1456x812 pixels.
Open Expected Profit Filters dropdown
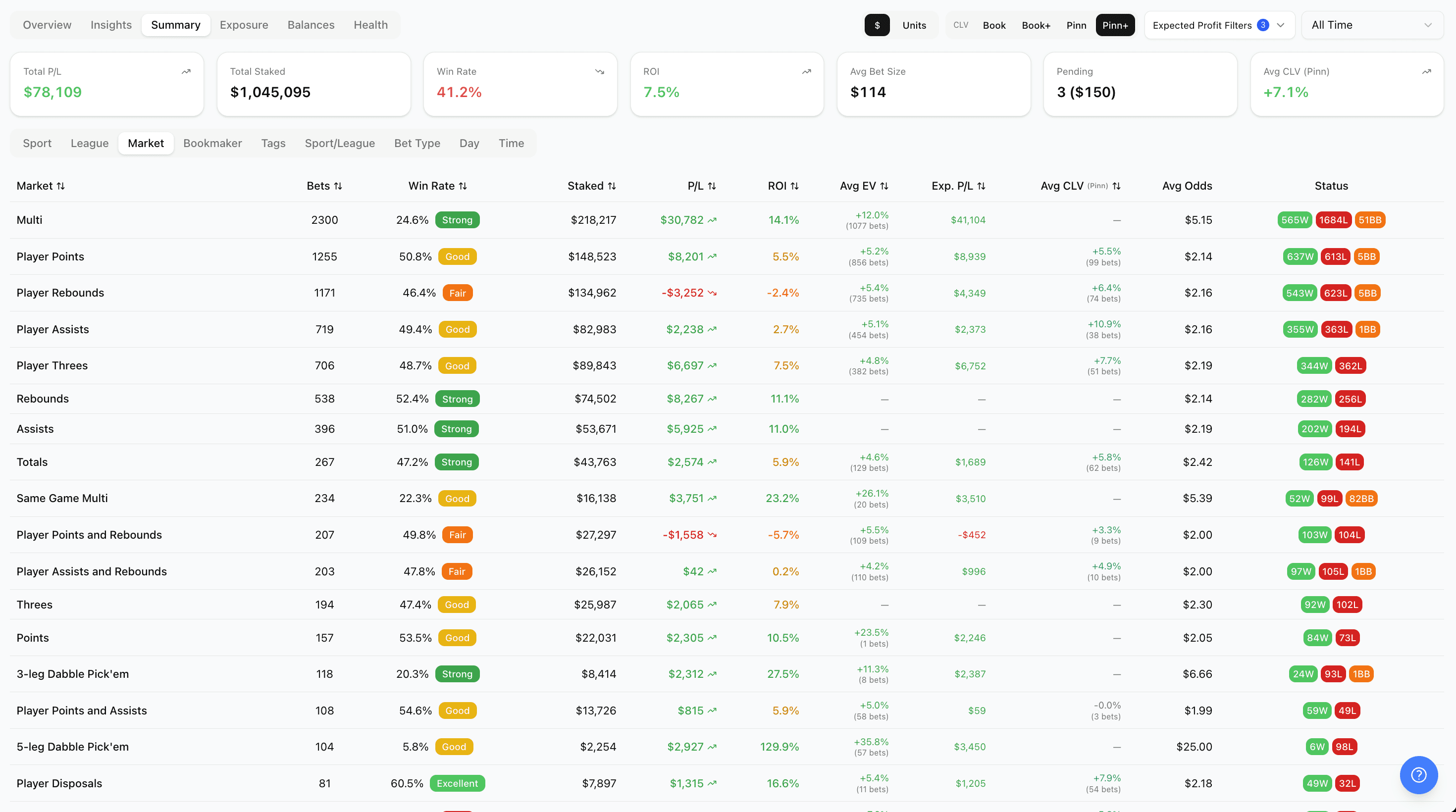(x=1219, y=25)
